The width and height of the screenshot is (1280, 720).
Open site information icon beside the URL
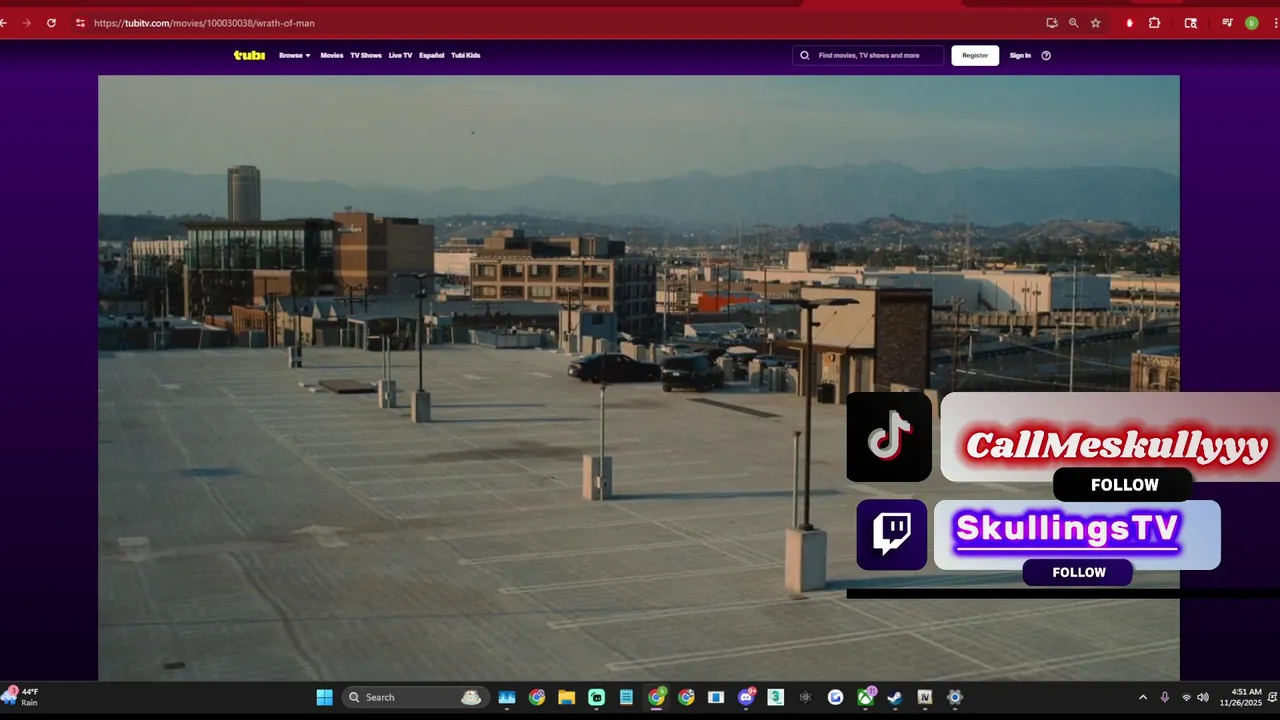pyautogui.click(x=80, y=23)
